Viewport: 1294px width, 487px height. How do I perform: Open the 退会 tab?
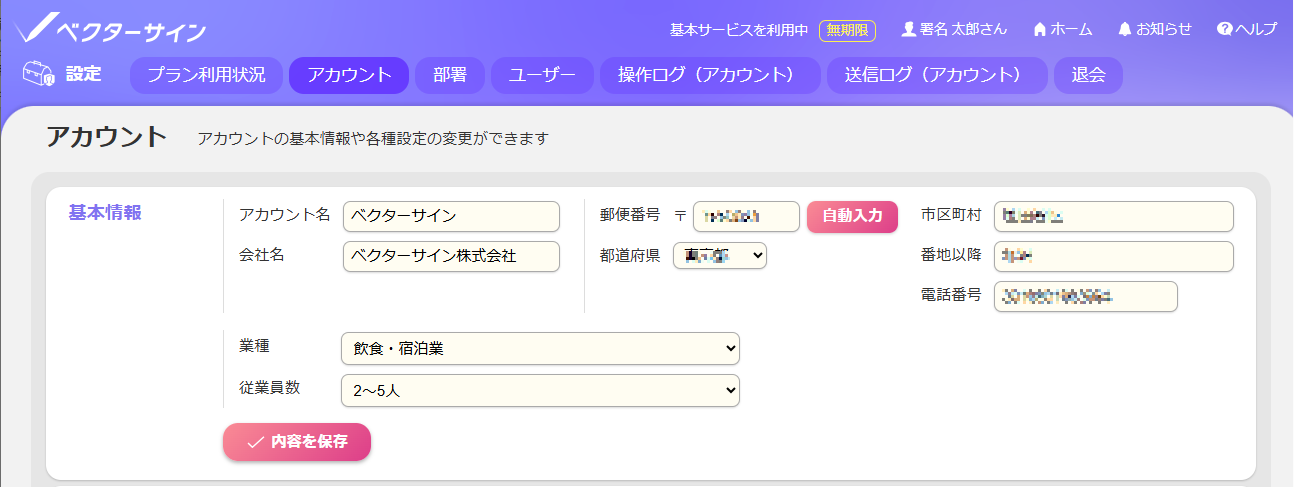point(1088,76)
